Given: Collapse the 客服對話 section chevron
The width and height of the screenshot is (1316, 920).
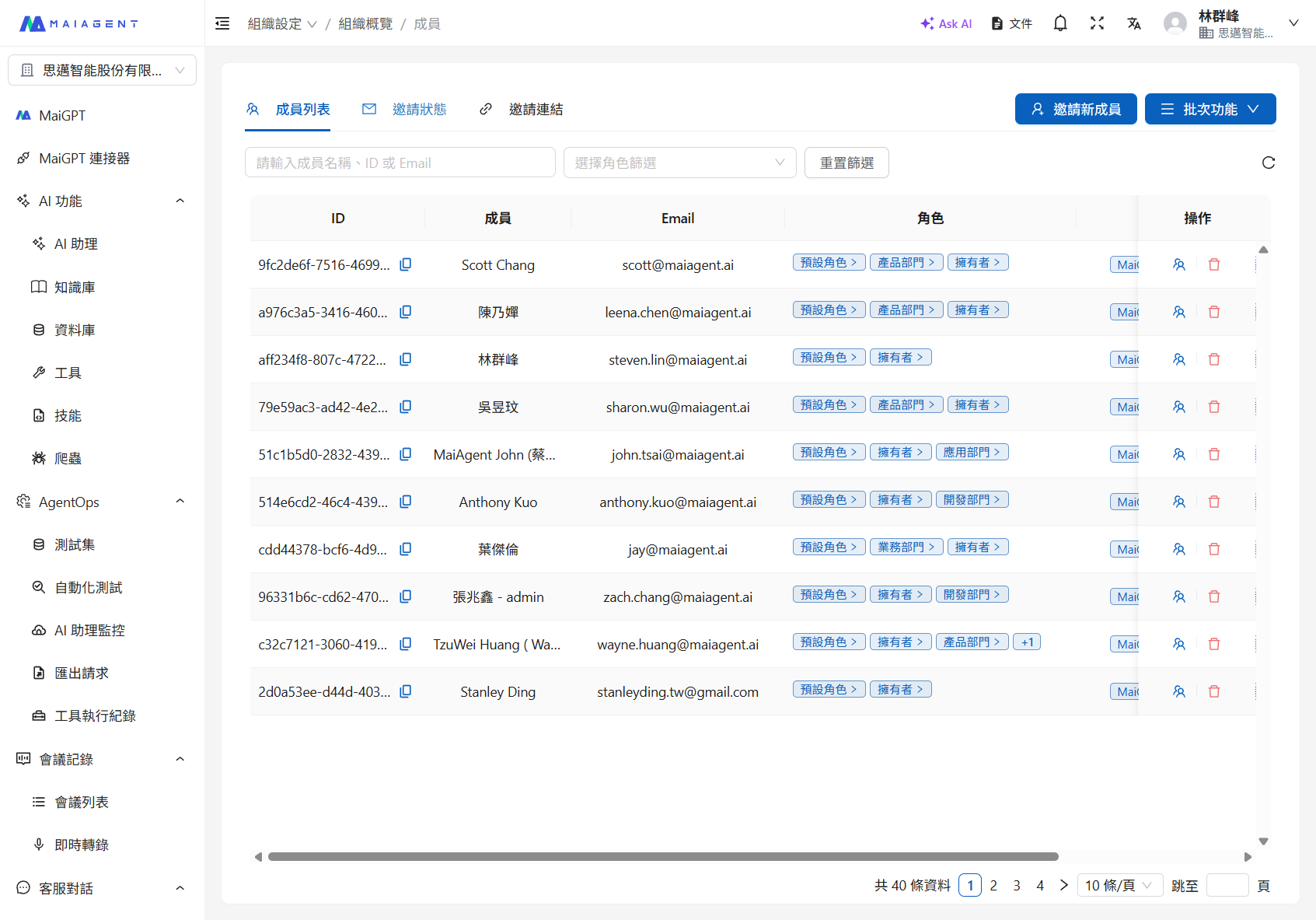Looking at the screenshot, I should pyautogui.click(x=180, y=887).
